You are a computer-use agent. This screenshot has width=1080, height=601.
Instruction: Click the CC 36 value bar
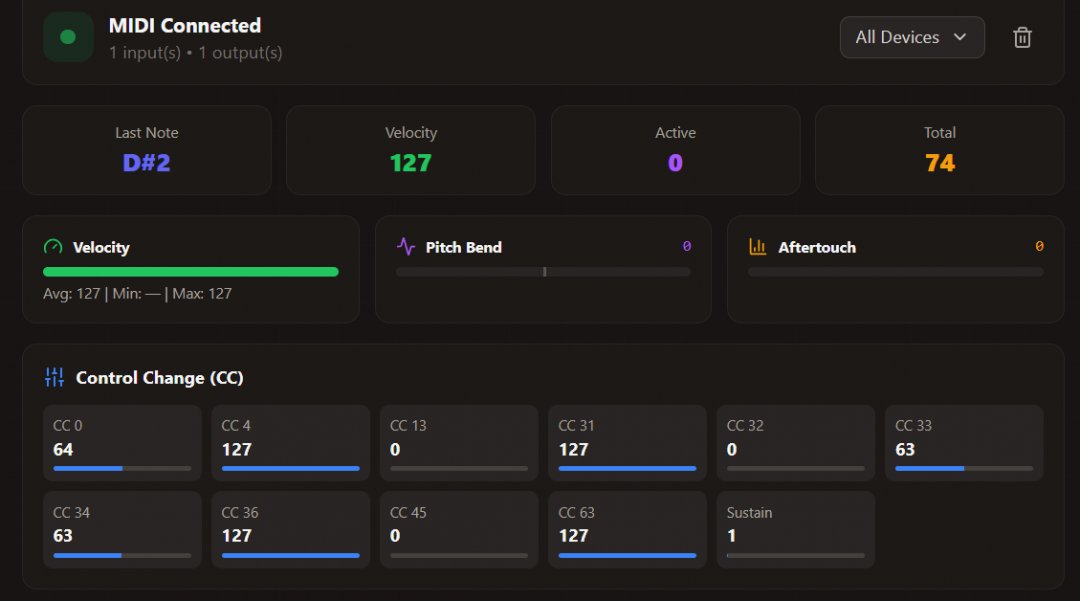point(290,555)
